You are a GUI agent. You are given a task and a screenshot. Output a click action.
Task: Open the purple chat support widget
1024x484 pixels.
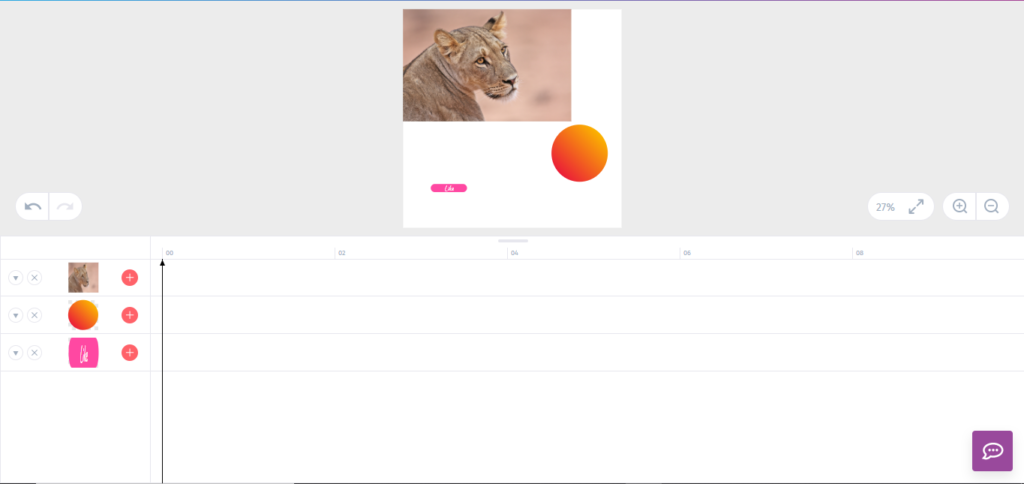tap(992, 451)
